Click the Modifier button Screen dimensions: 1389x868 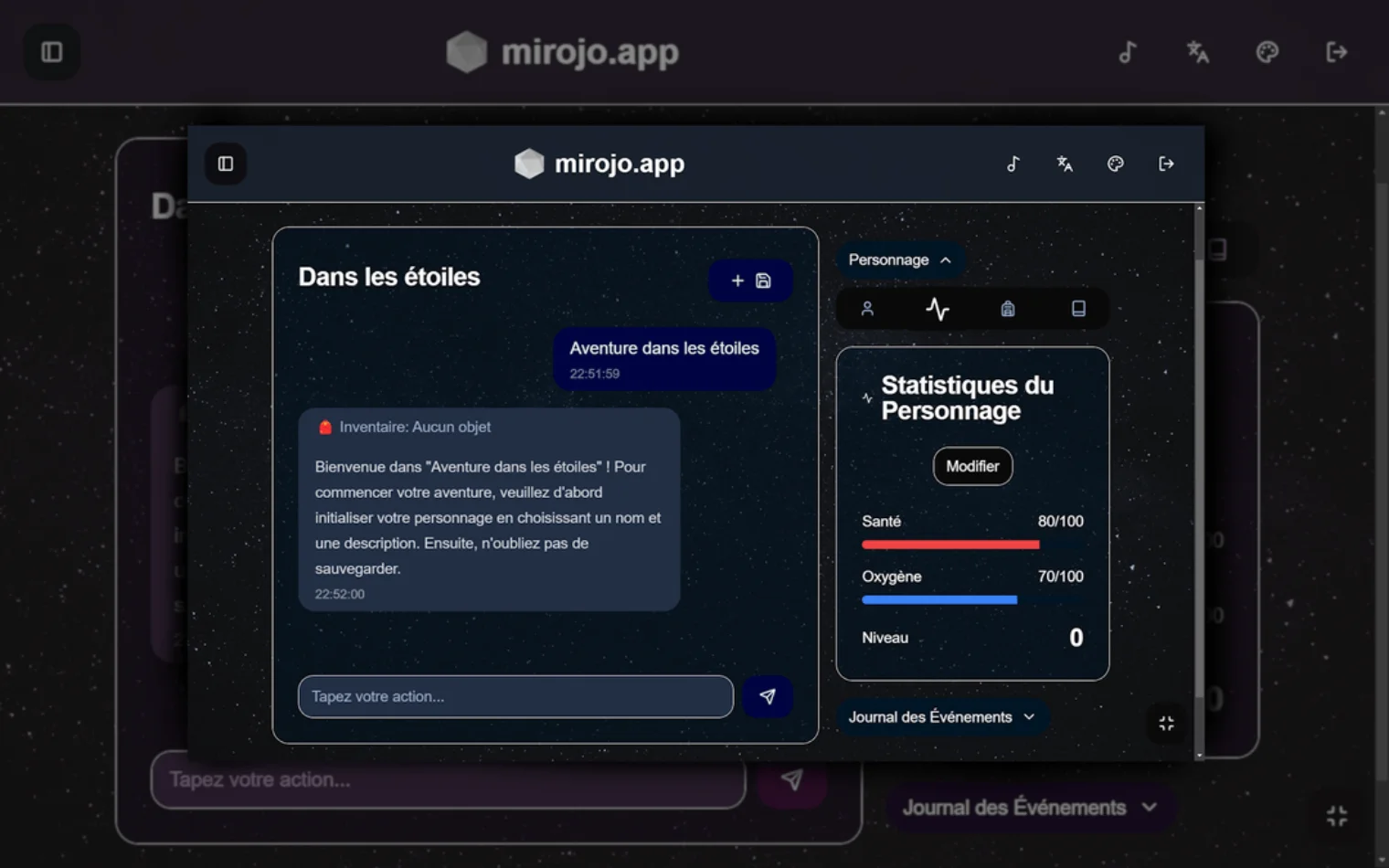click(972, 466)
